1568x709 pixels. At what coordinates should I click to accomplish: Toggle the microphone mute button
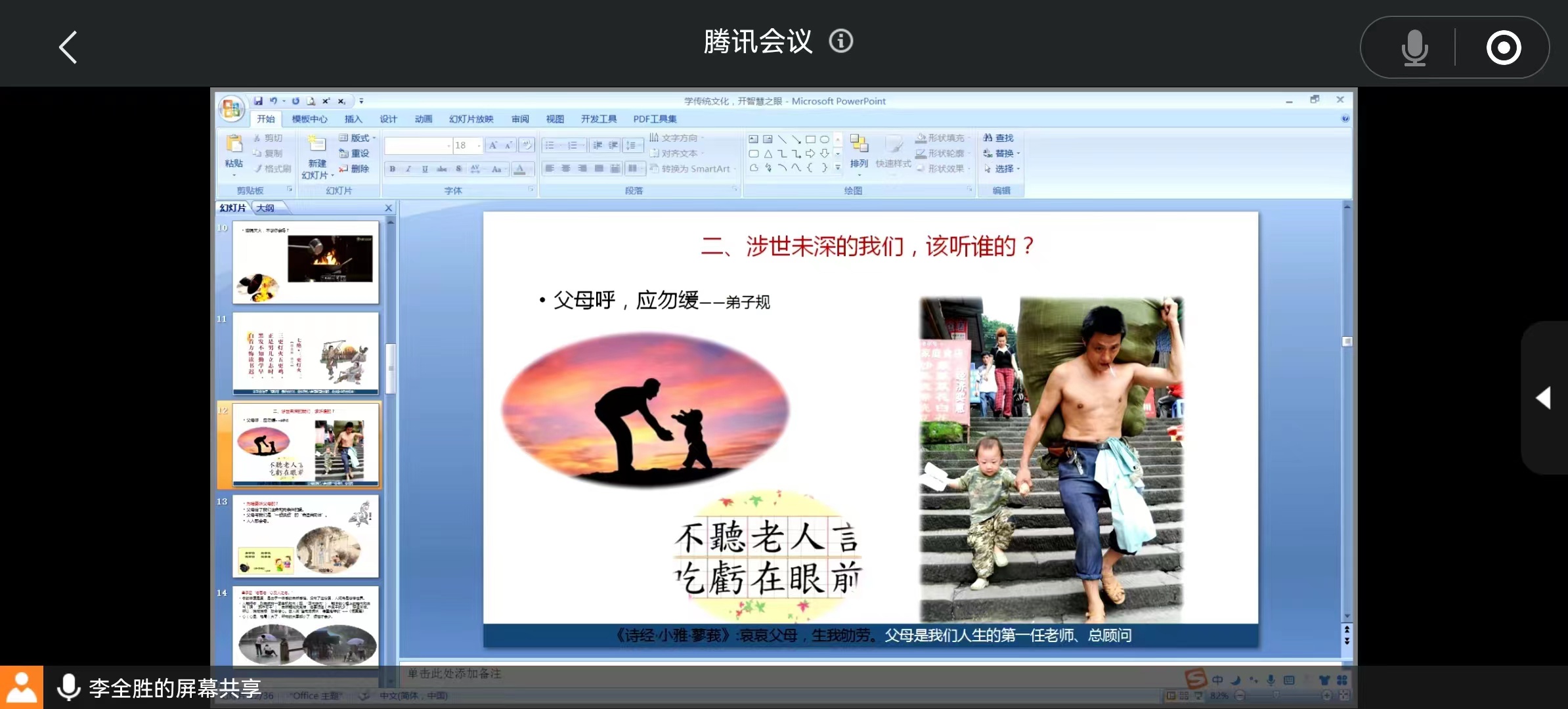1414,47
